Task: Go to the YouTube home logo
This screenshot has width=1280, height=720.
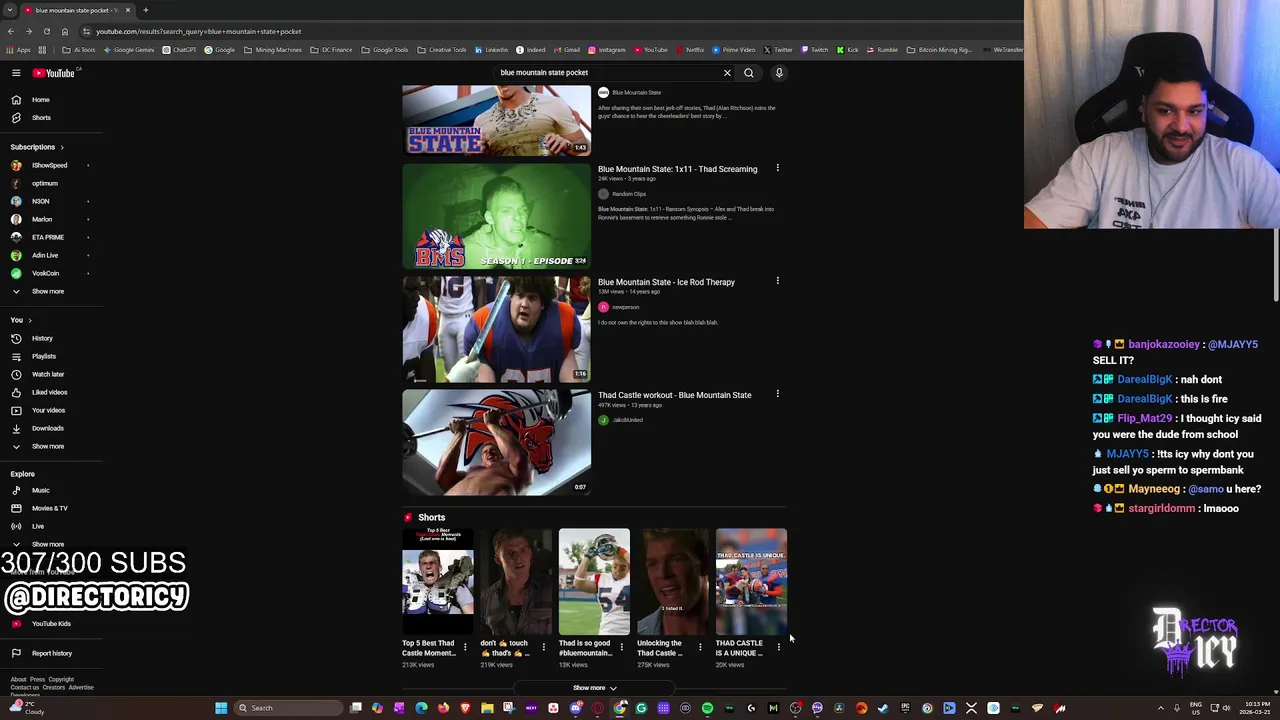Action: pyautogui.click(x=53, y=73)
